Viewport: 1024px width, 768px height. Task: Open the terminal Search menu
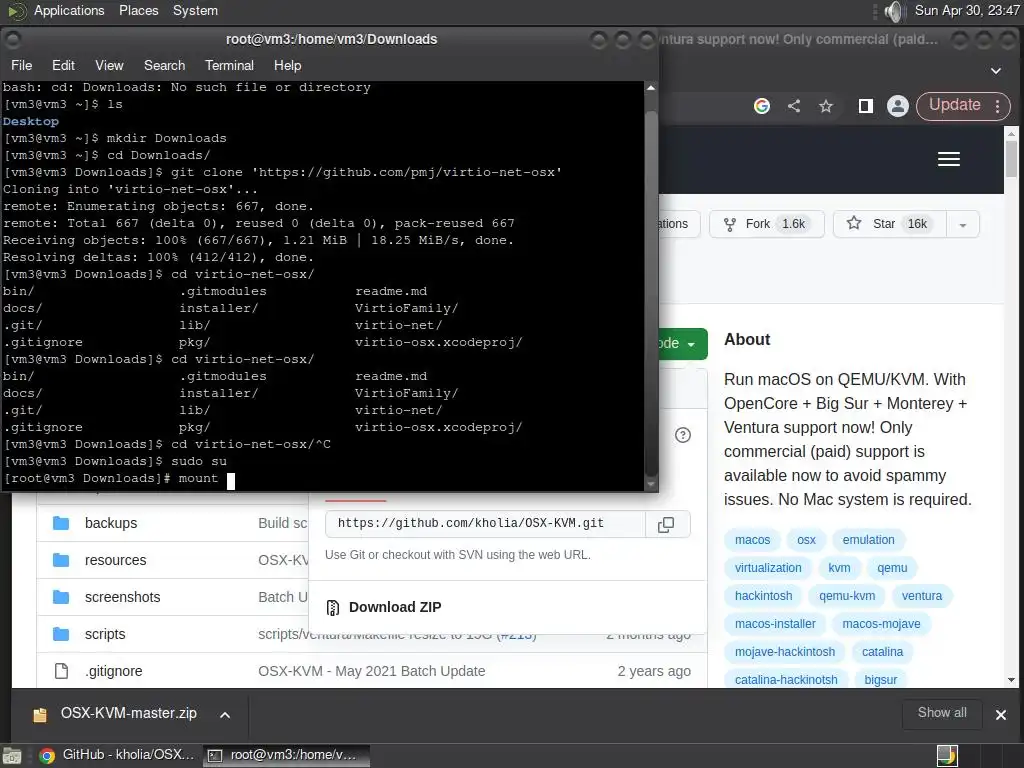(165, 65)
